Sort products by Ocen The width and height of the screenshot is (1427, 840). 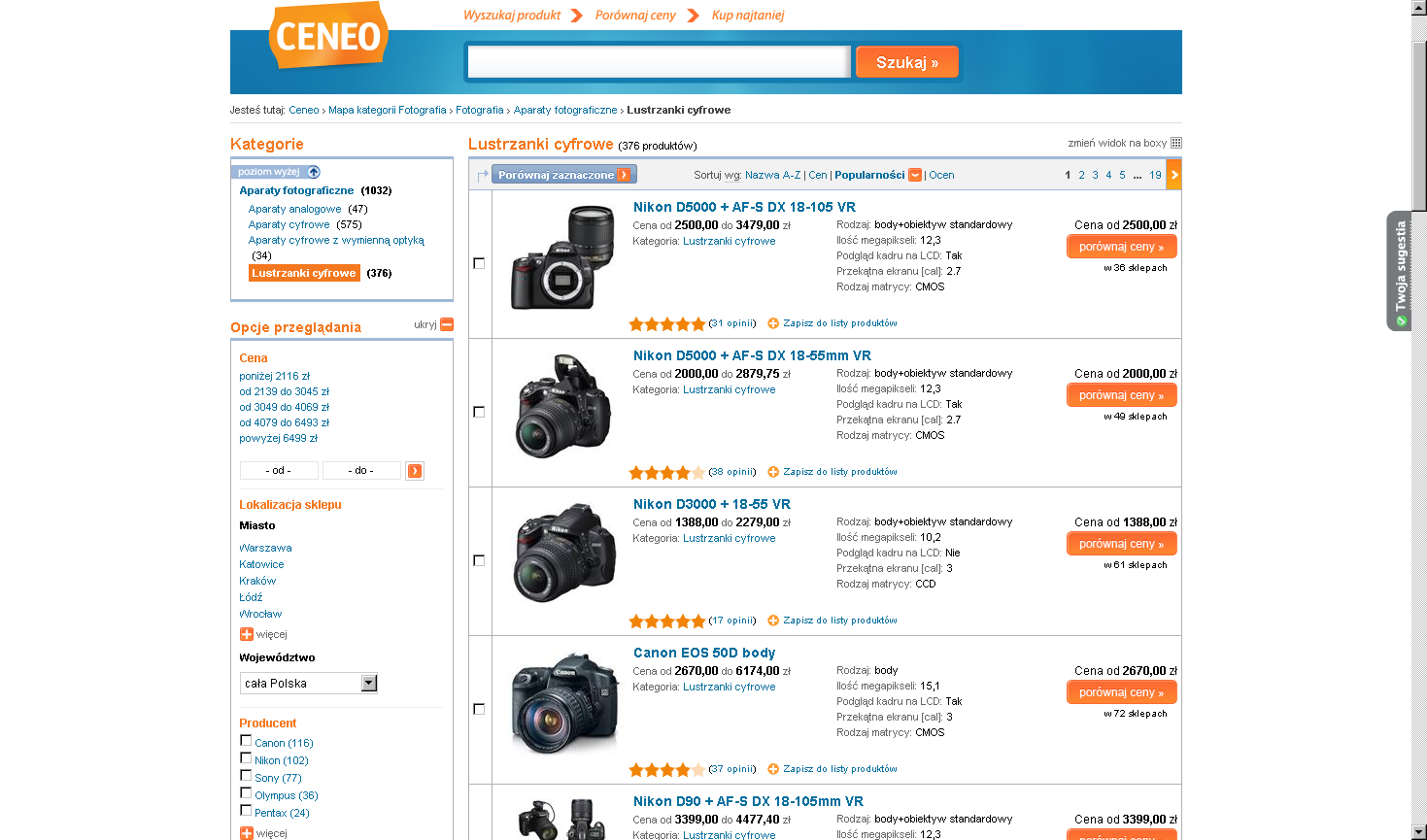click(x=941, y=175)
